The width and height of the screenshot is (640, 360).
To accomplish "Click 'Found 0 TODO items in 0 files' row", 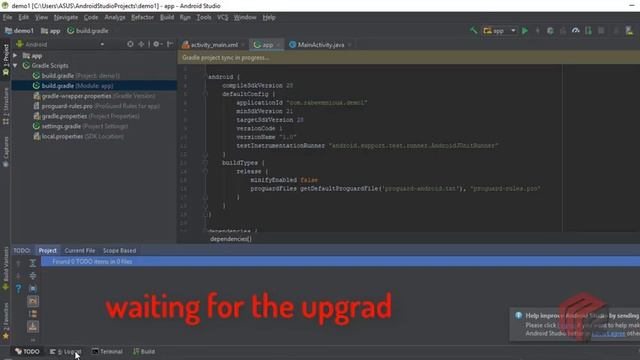I will pyautogui.click(x=340, y=262).
